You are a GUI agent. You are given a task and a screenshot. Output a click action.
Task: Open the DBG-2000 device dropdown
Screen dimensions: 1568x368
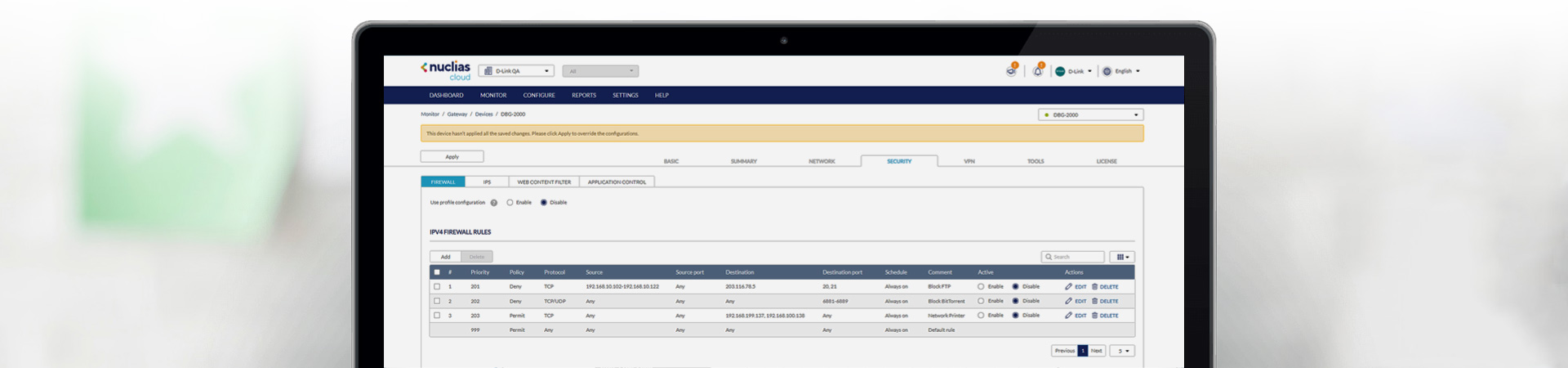(1090, 115)
